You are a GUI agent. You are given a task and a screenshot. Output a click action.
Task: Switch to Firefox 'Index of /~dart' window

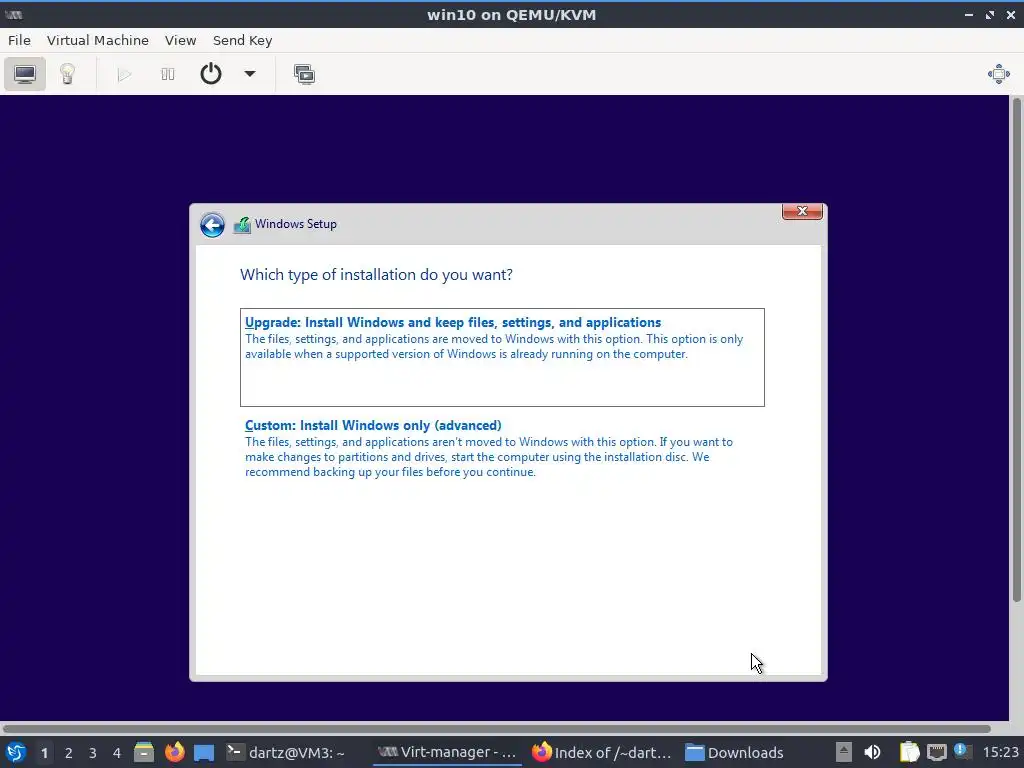(601, 752)
